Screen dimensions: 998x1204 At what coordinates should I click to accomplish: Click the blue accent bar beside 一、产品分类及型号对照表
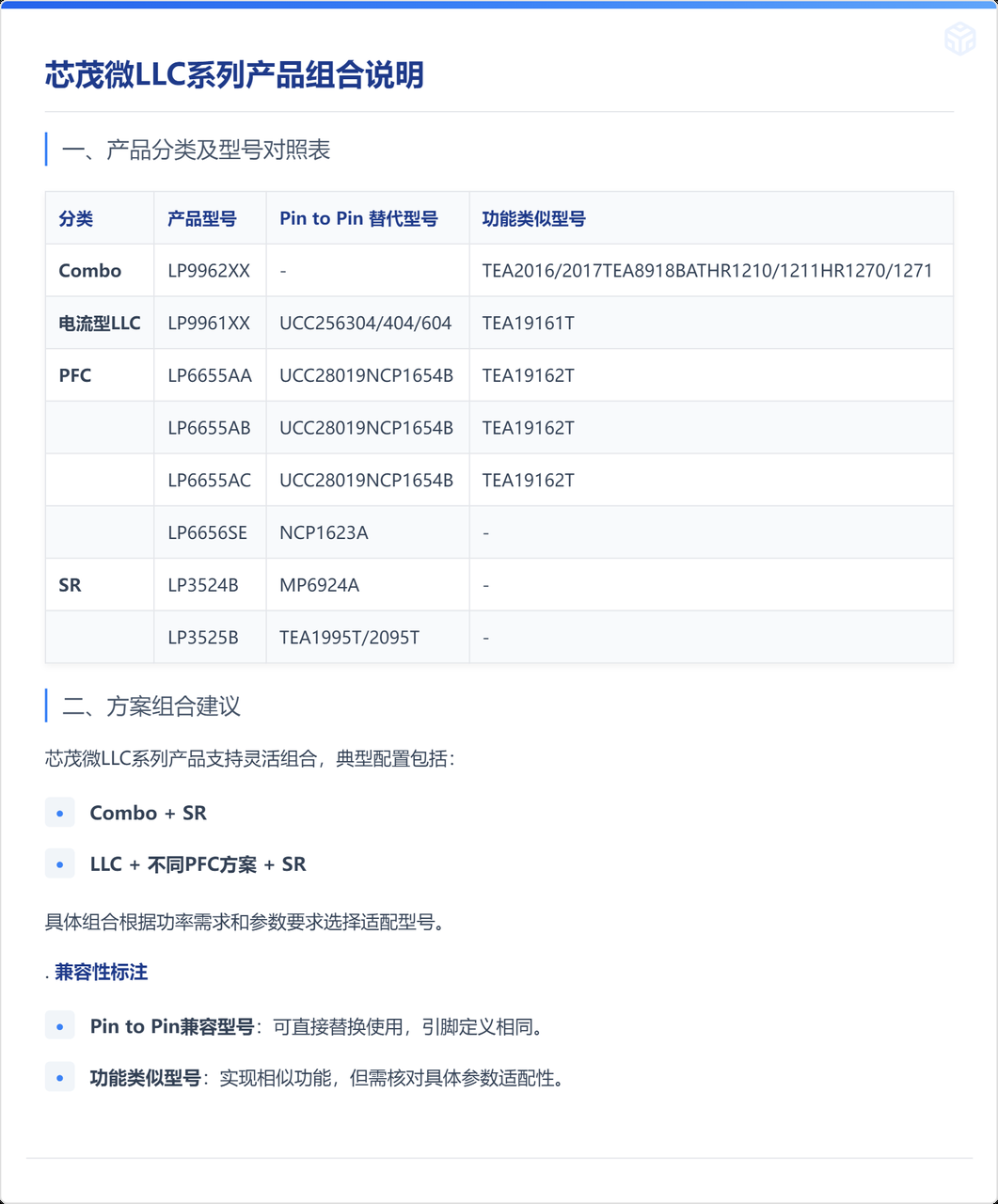[x=46, y=149]
